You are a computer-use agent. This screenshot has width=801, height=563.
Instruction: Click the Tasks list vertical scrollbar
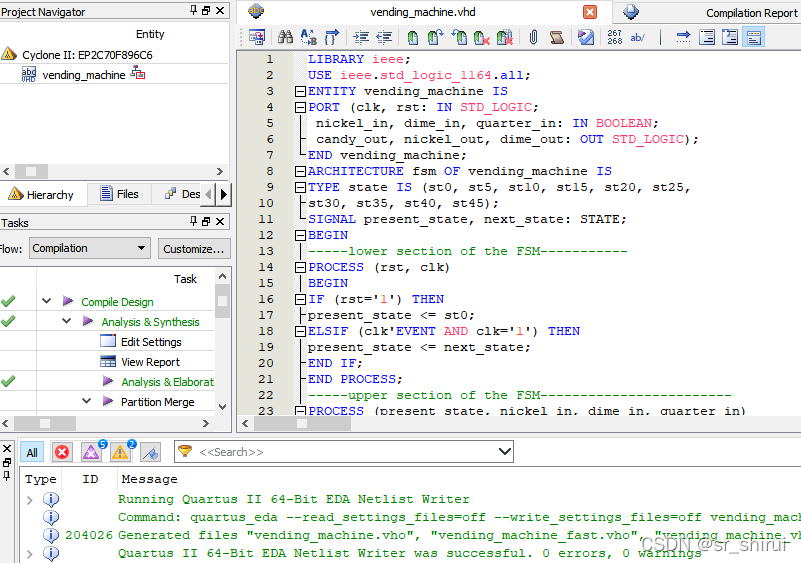pyautogui.click(x=222, y=342)
